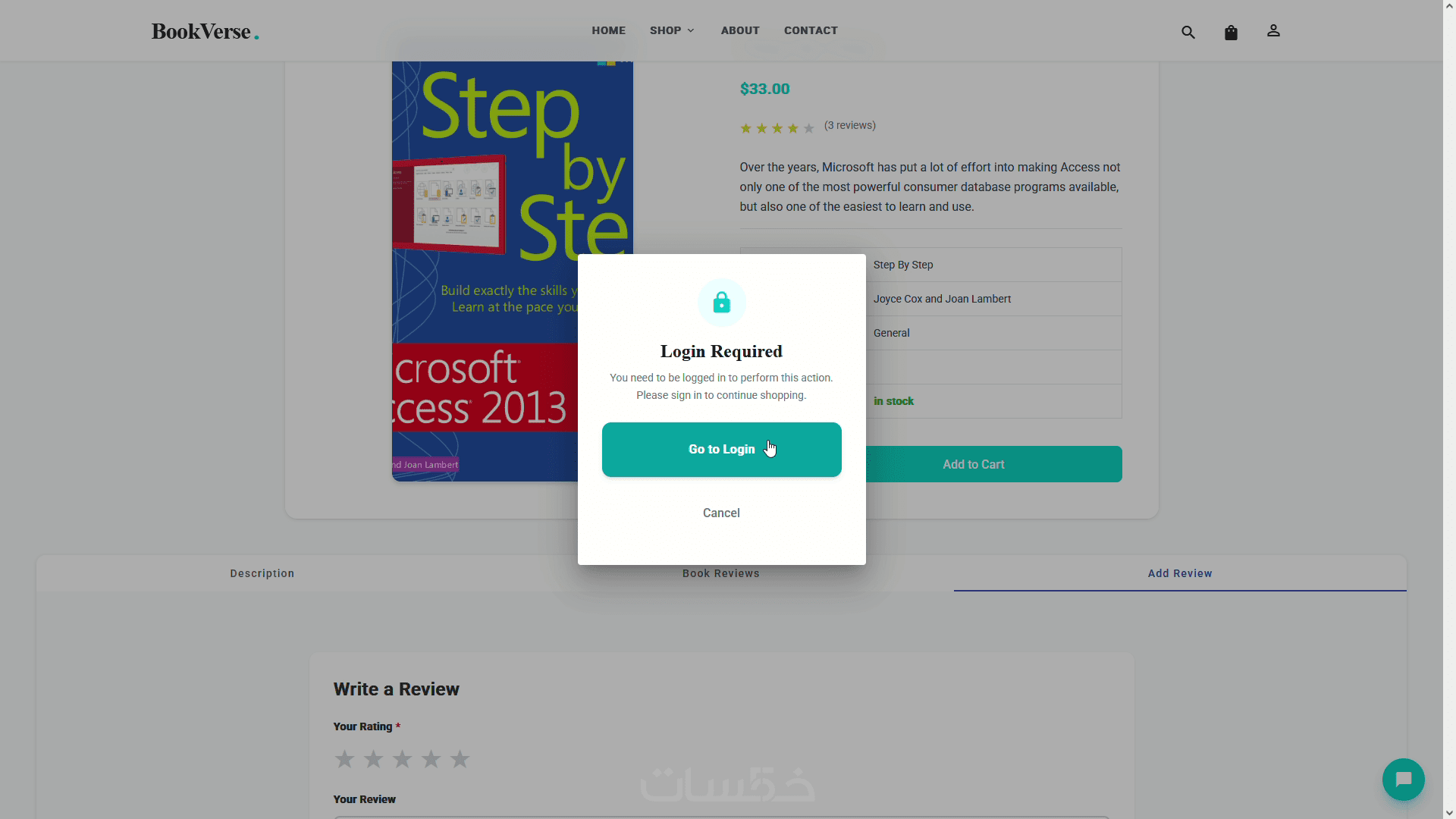Select the fifth rating star
Image resolution: width=1456 pixels, height=819 pixels.
pyautogui.click(x=460, y=758)
